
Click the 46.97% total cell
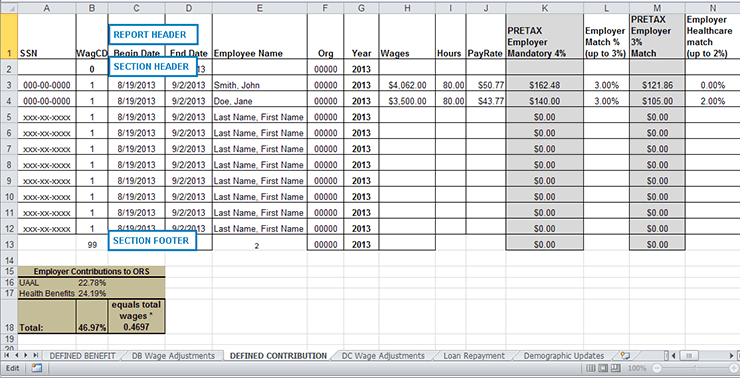tap(92, 316)
